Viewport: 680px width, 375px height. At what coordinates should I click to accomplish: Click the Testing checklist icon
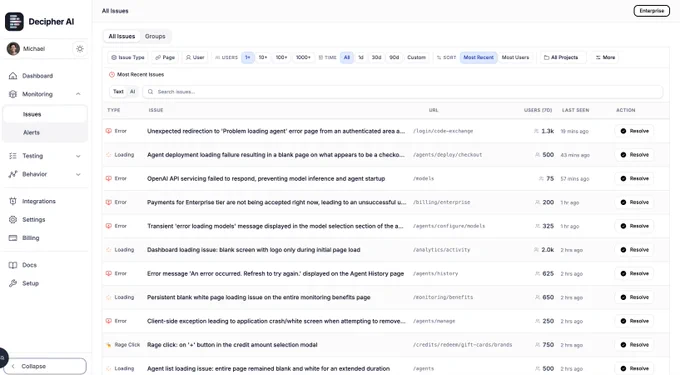(13, 156)
